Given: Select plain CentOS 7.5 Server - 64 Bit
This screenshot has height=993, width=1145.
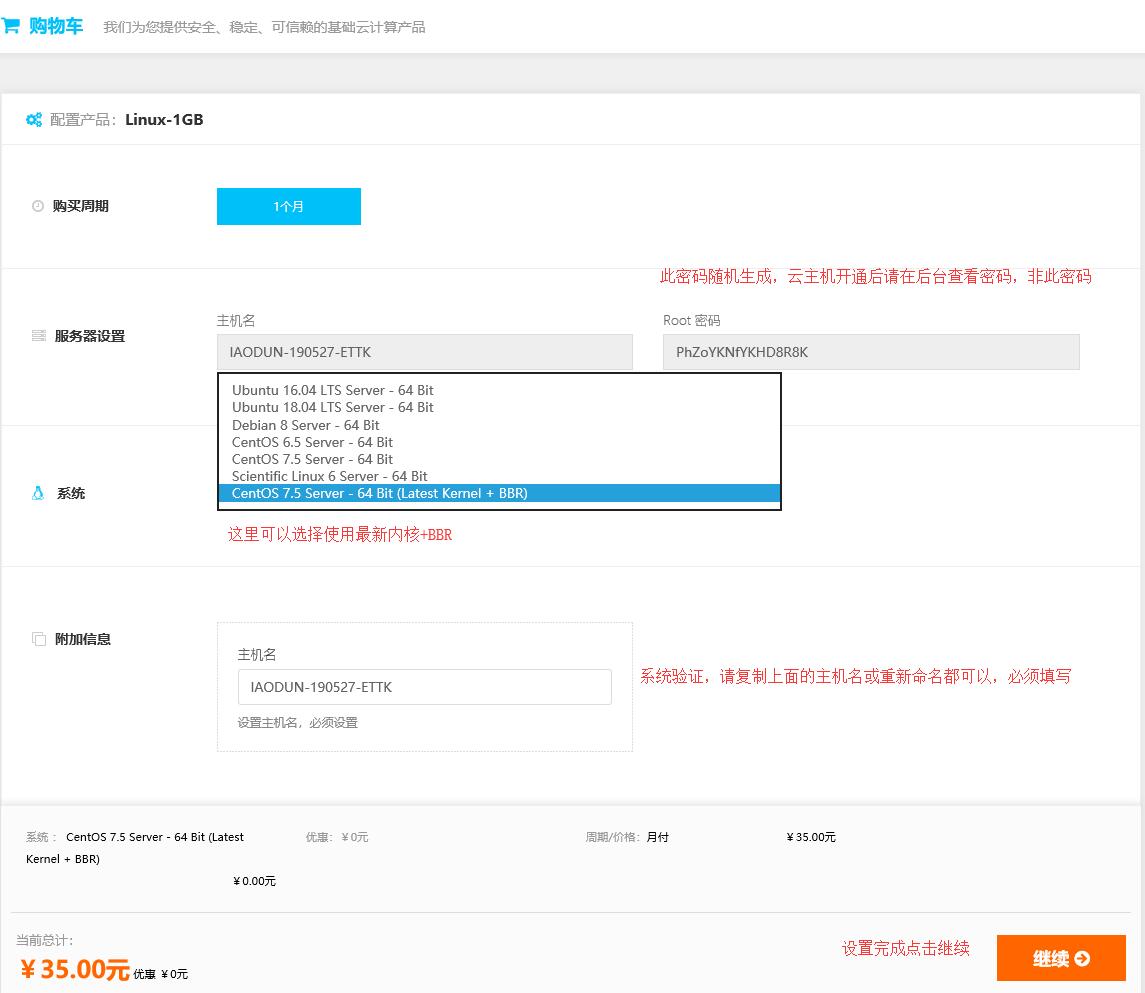Looking at the screenshot, I should (312, 459).
